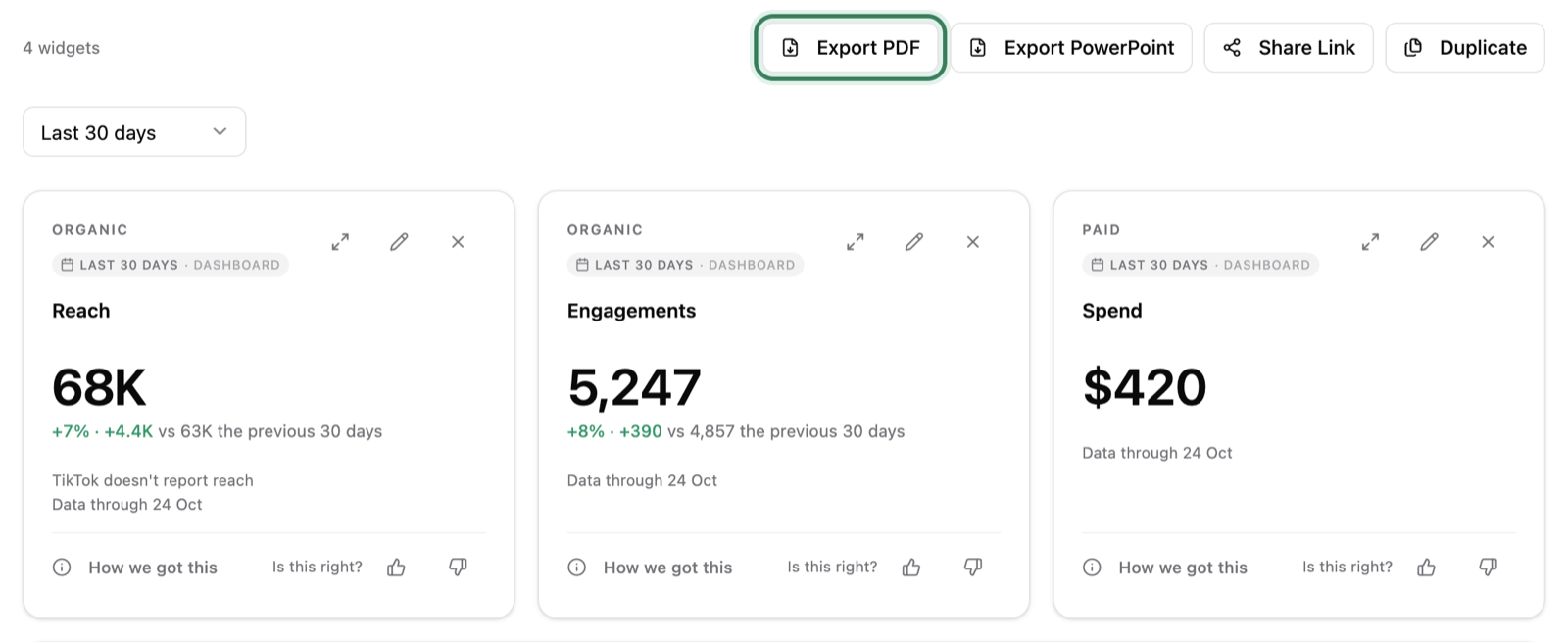Give thumbs up on the Engagements widget
1568x642 pixels.
(911, 568)
